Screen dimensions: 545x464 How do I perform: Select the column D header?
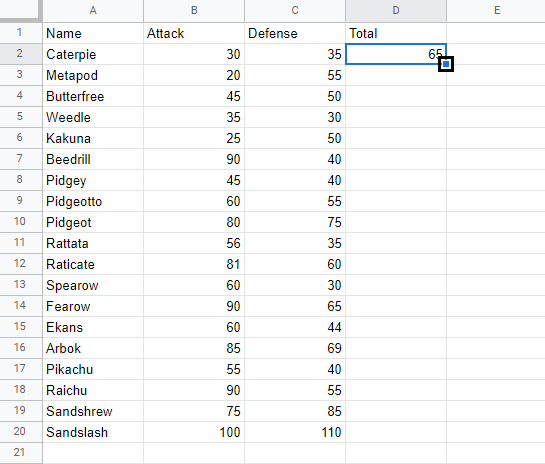(396, 11)
